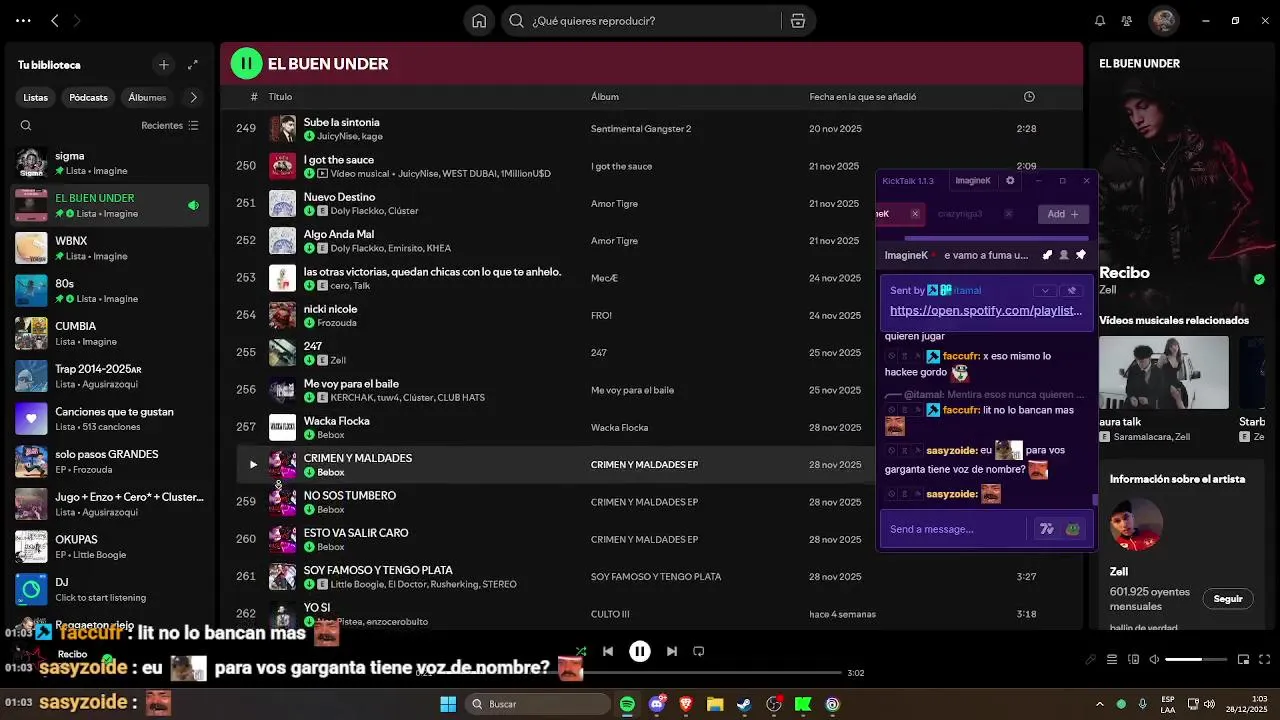Click the three-dots menu at top left
This screenshot has height=720, width=1280.
coord(23,21)
